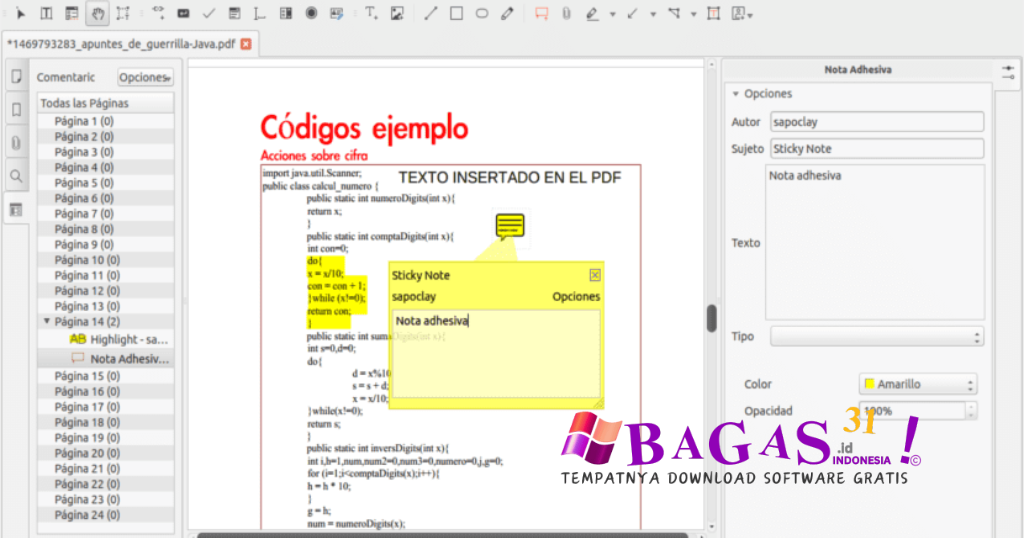This screenshot has width=1024, height=538.
Task: Click into the sticky note text area
Action: [x=496, y=353]
